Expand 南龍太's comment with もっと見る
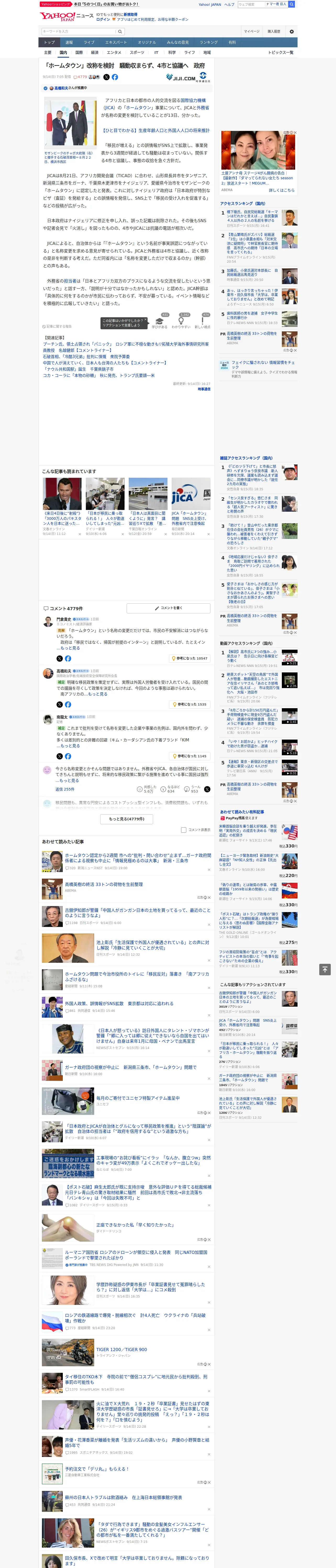The width and height of the screenshot is (336, 1568). [70, 746]
